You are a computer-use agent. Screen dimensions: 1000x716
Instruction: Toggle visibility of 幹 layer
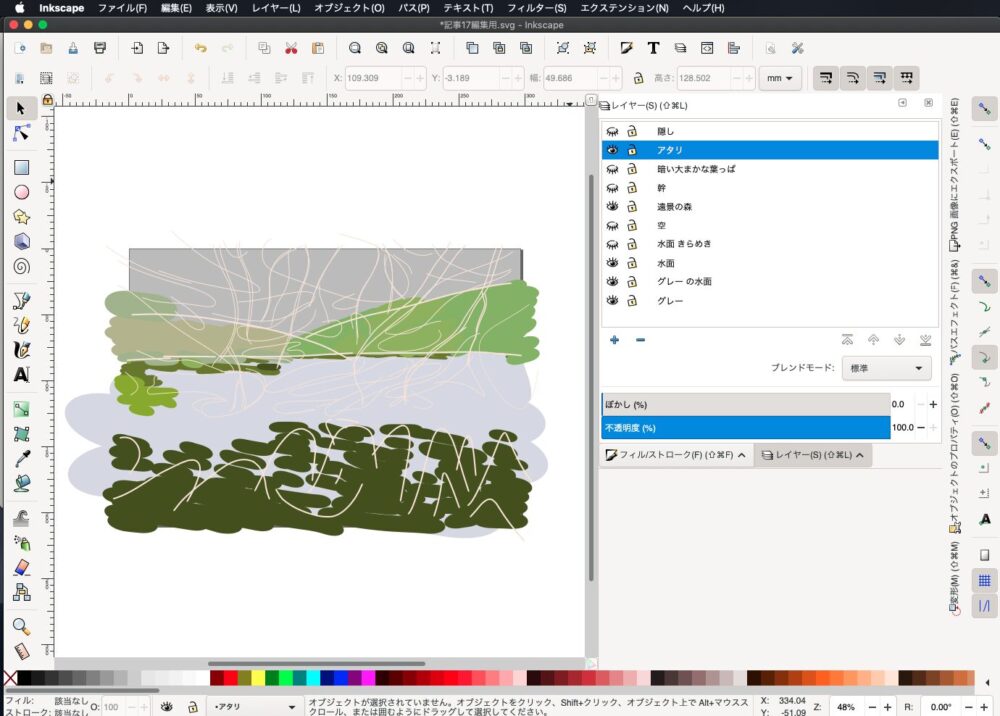pos(613,188)
